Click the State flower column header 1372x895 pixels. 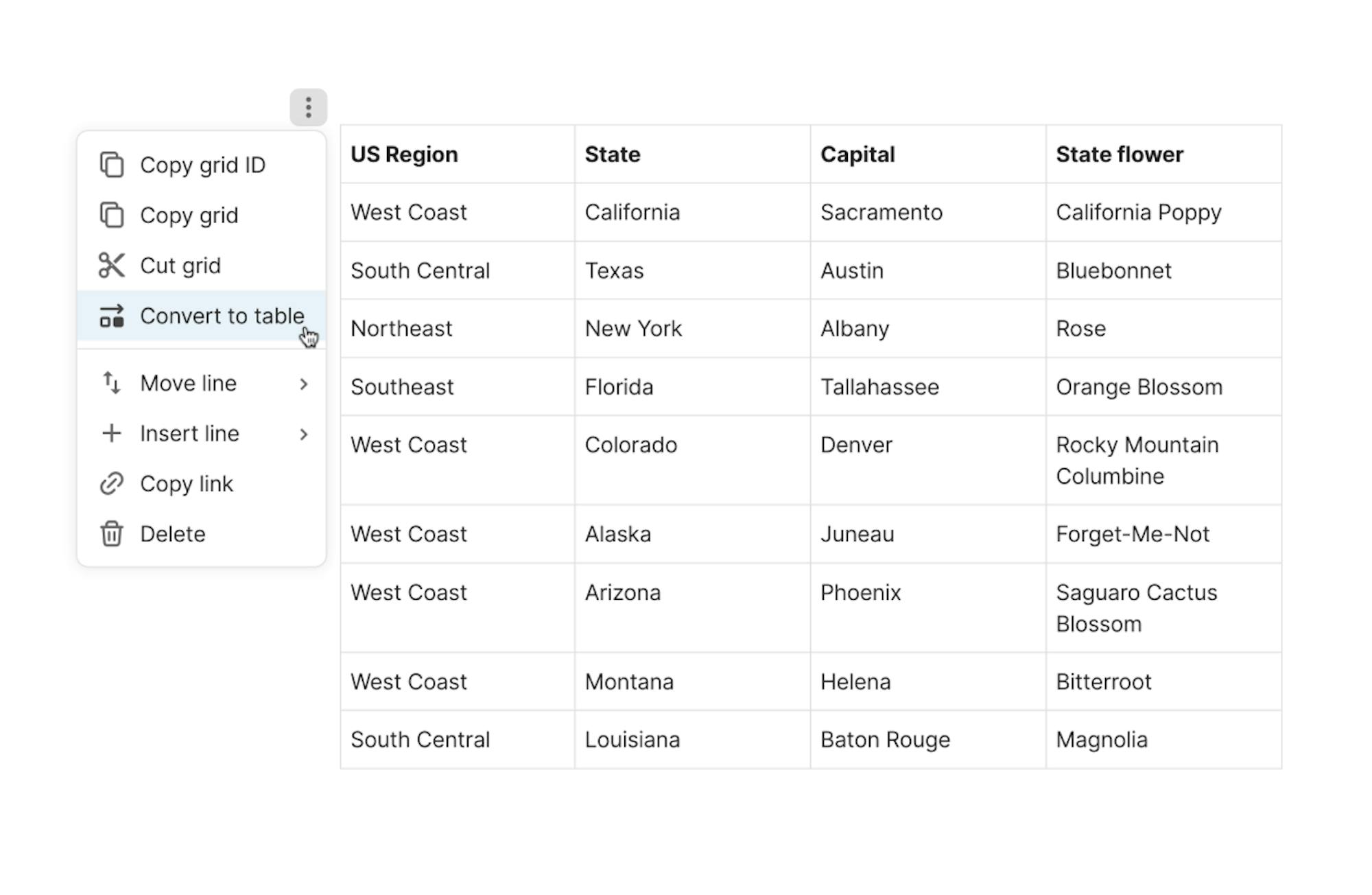coord(1120,154)
